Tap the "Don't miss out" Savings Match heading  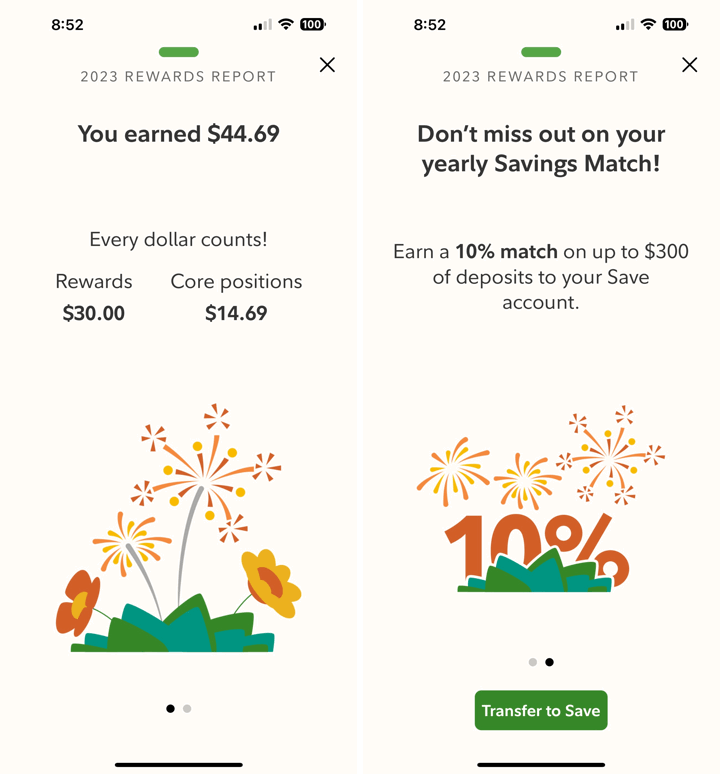pos(541,148)
